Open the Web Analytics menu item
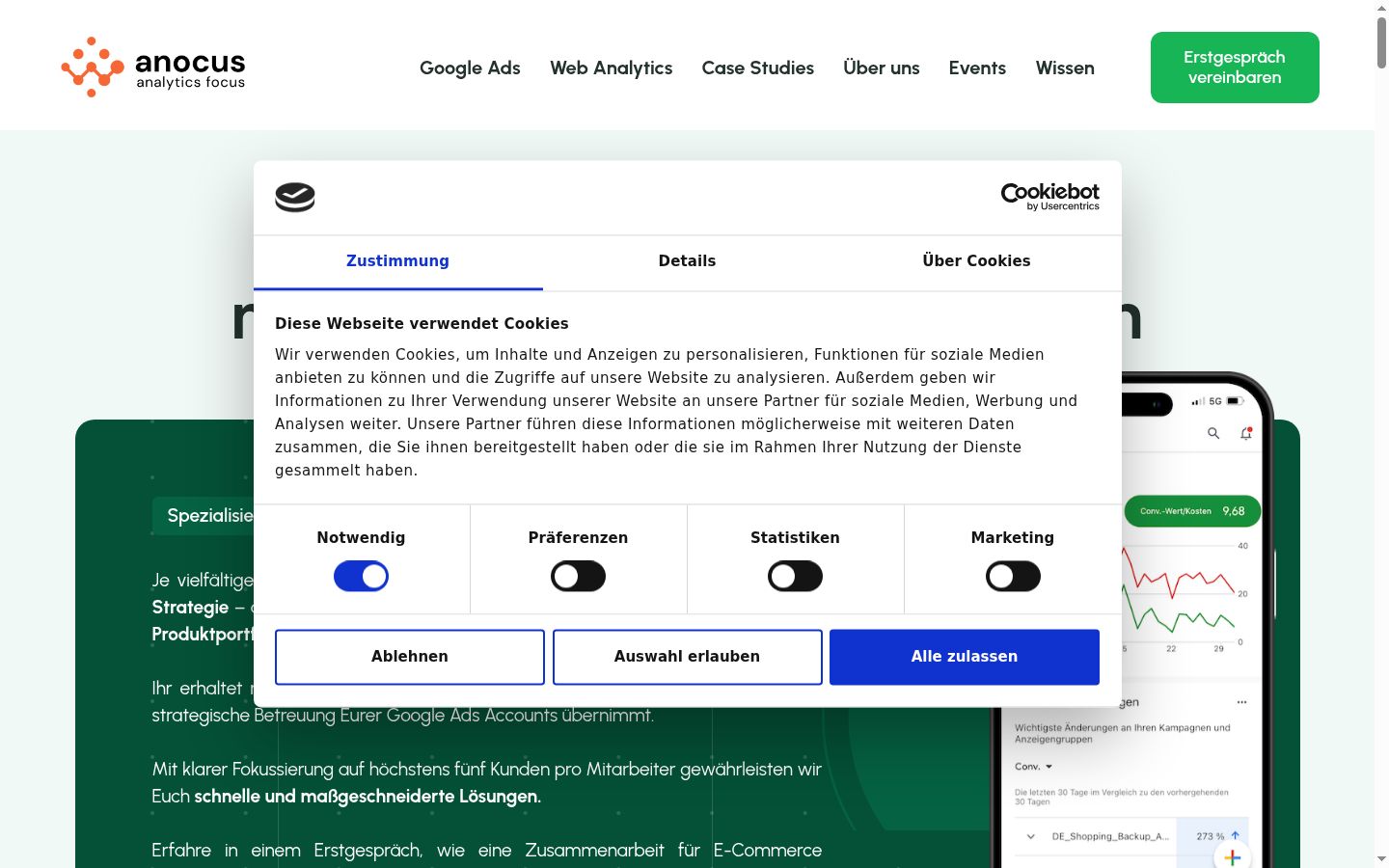The width and height of the screenshot is (1389, 868). [x=611, y=68]
